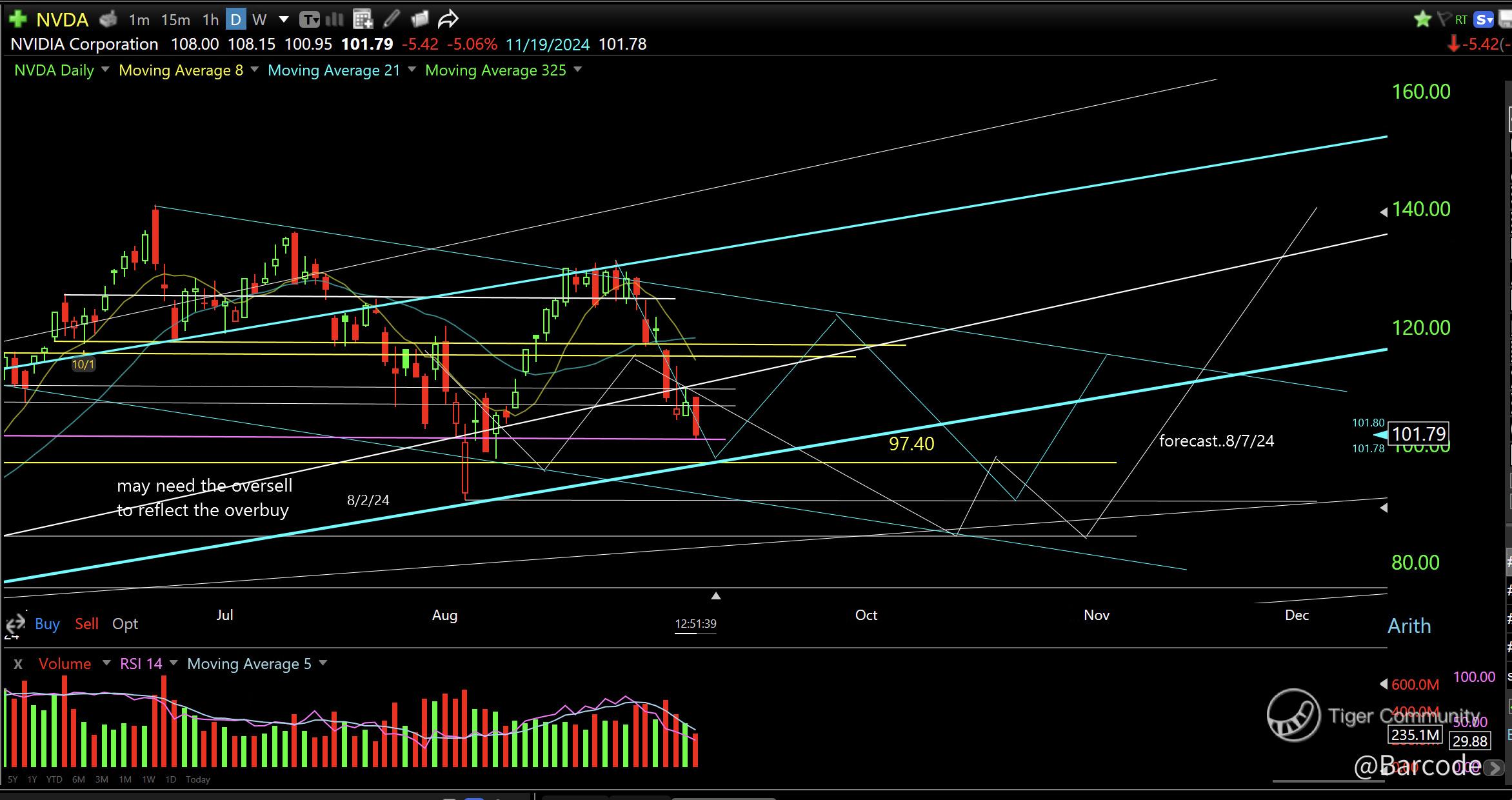The image size is (1512, 800).
Task: Select the YTD range tab
Action: (x=54, y=779)
